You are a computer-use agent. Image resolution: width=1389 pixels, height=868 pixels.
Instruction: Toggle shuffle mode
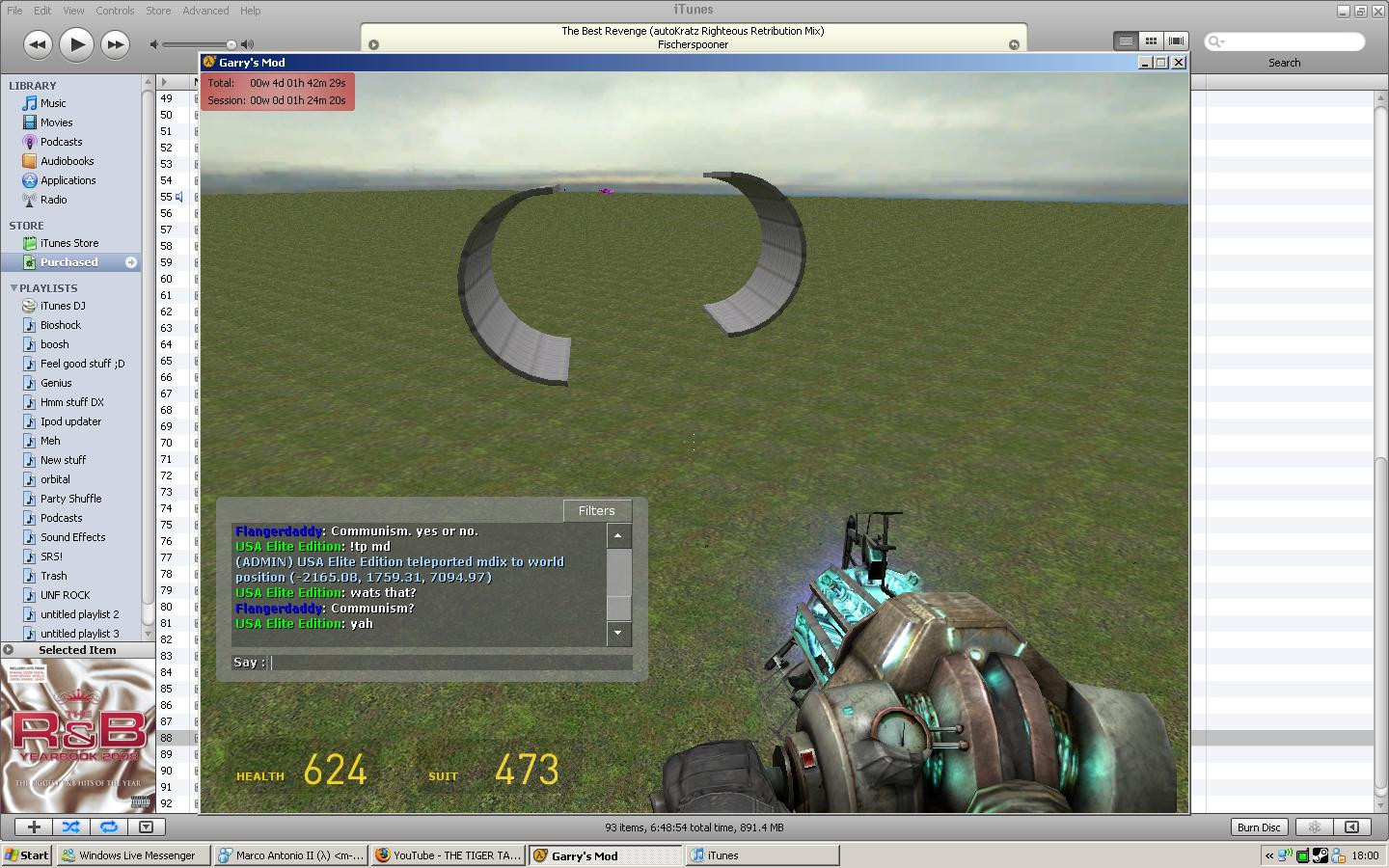[70, 827]
